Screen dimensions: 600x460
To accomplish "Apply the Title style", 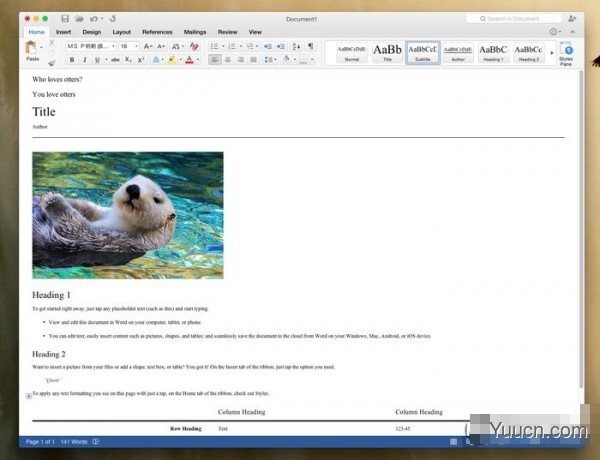I will pos(387,52).
